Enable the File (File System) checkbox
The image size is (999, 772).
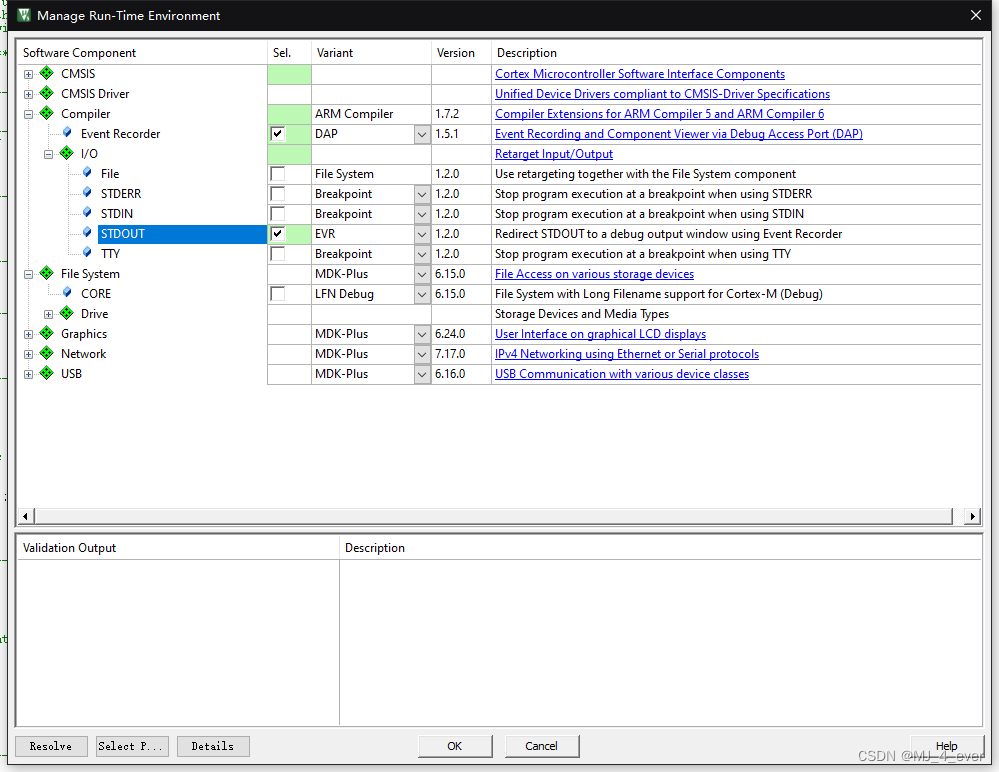tap(278, 174)
